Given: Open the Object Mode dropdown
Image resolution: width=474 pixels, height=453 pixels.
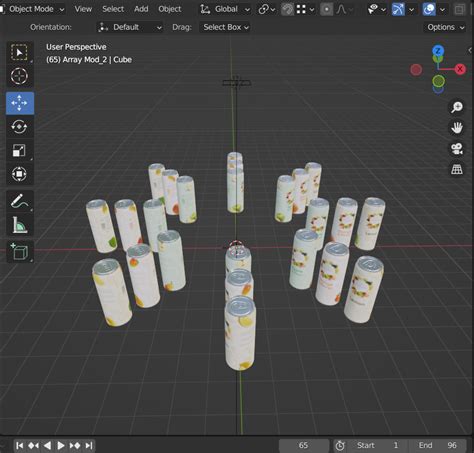Looking at the screenshot, I should click(33, 9).
